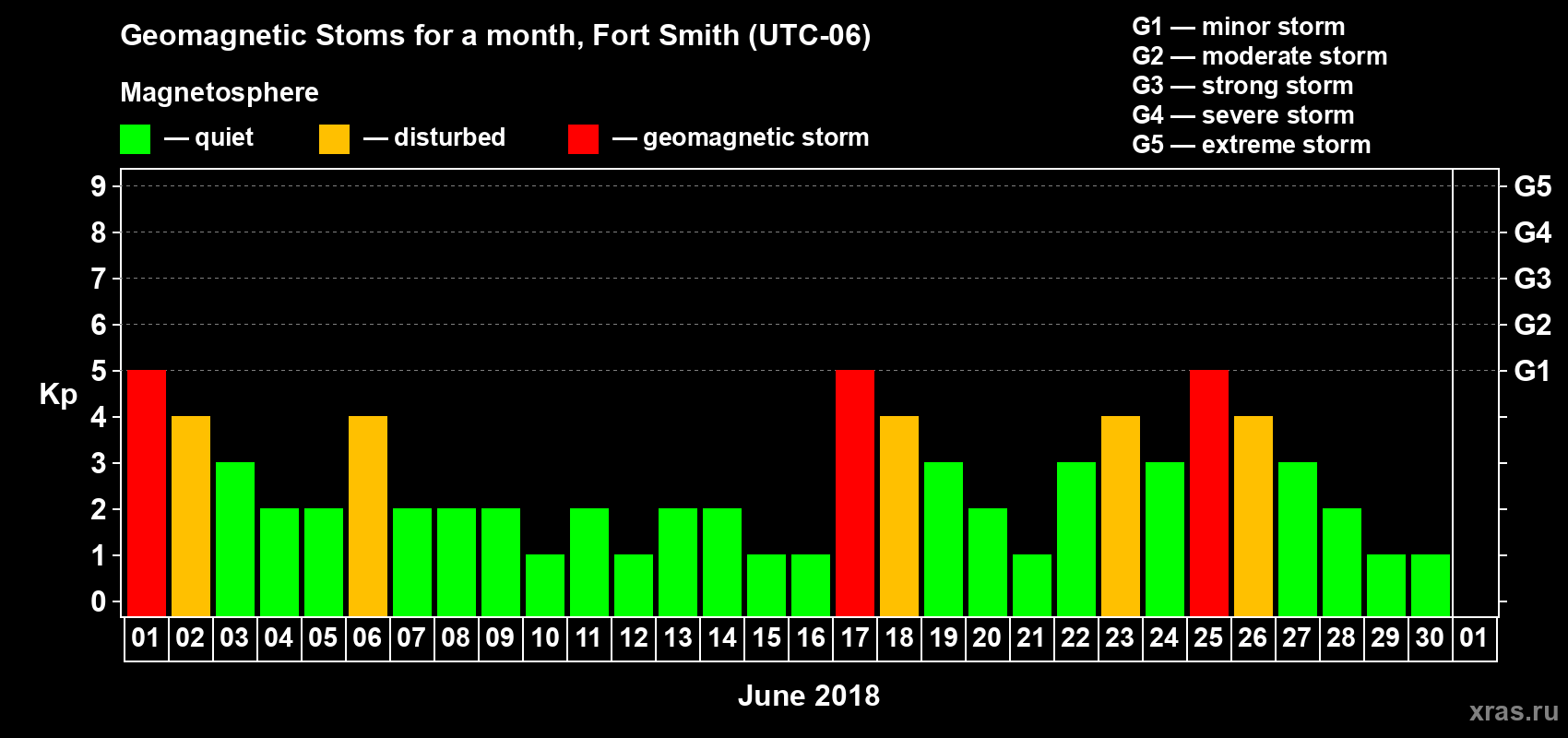Click the G5 label on right axis
This screenshot has height=738, width=1568.
click(1533, 186)
